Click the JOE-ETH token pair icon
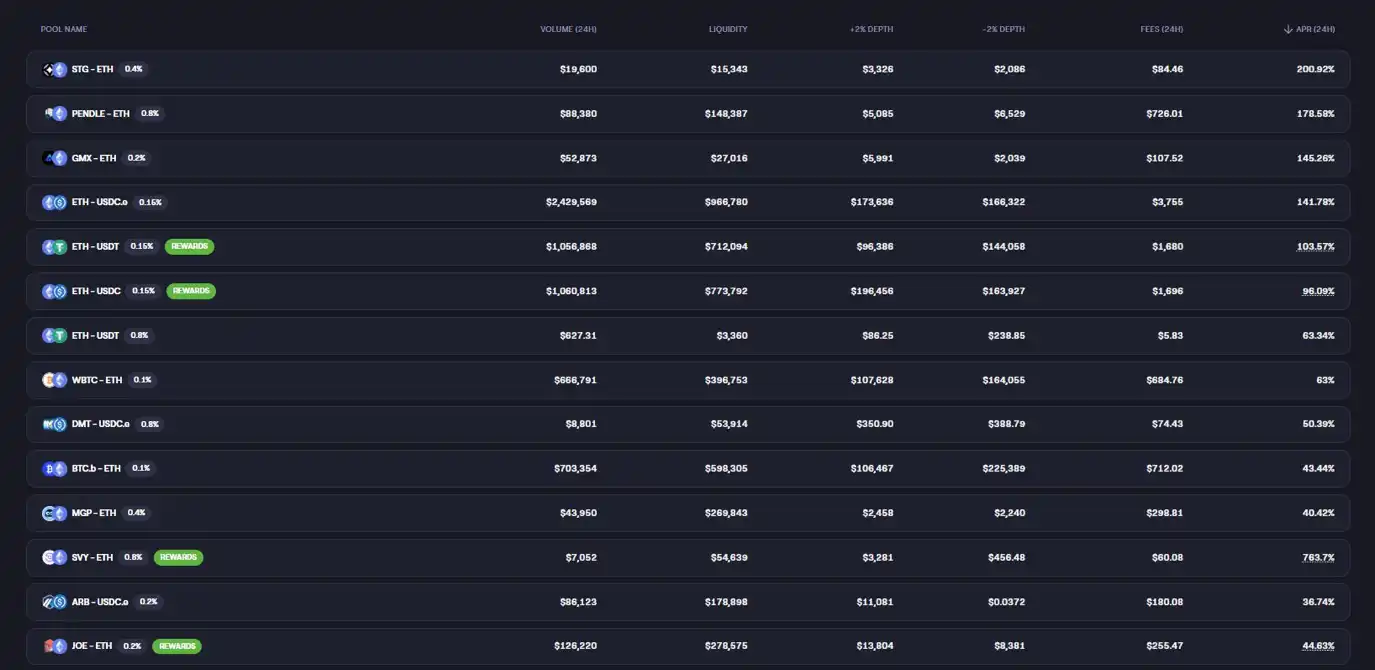 coord(54,646)
